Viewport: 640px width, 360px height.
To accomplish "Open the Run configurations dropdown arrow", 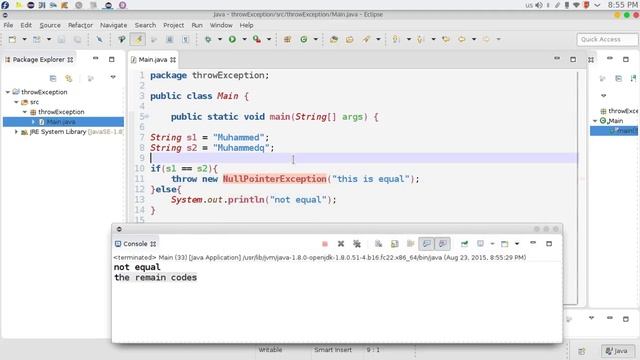I will [x=244, y=40].
